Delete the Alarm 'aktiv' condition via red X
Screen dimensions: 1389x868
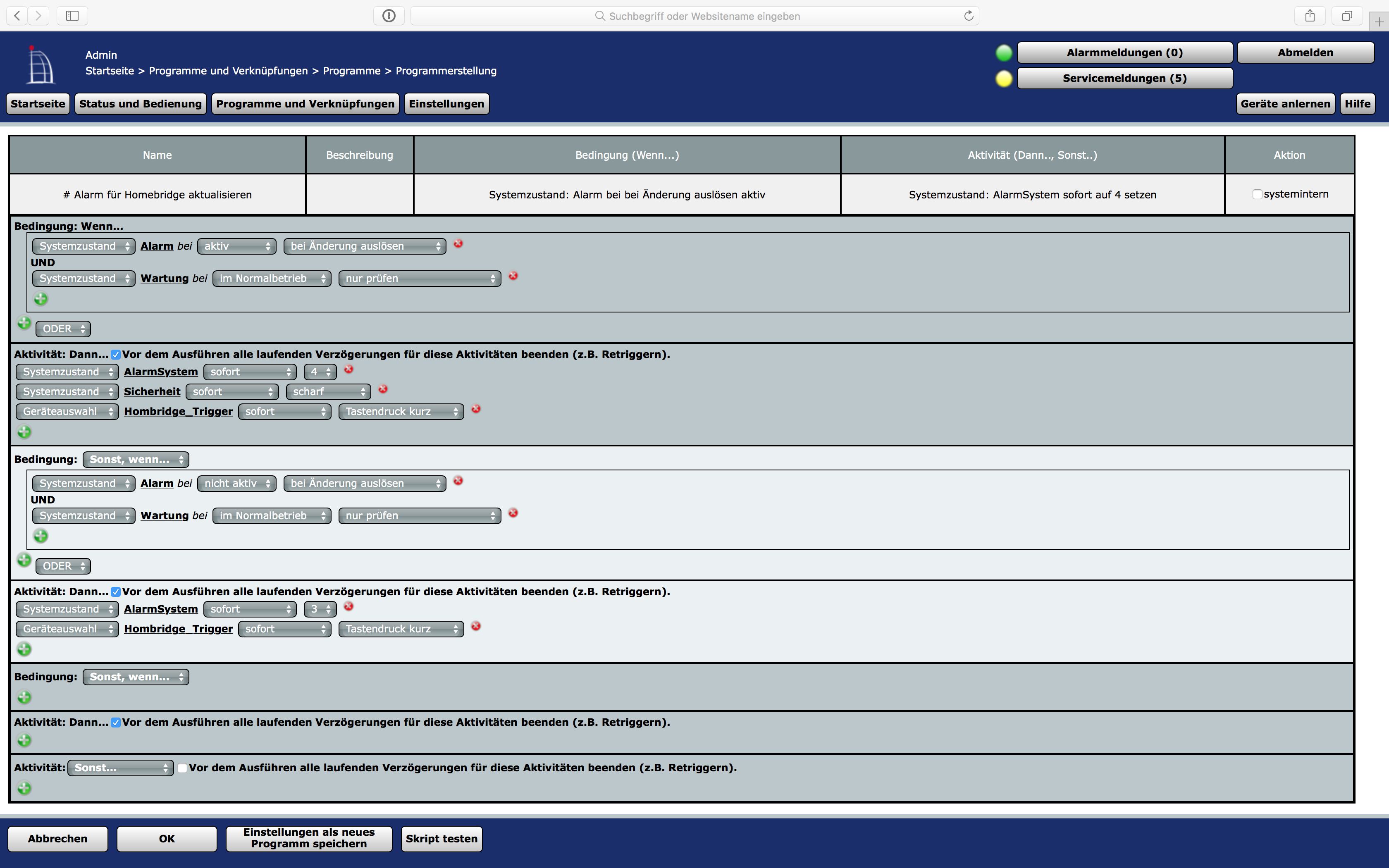click(x=458, y=244)
